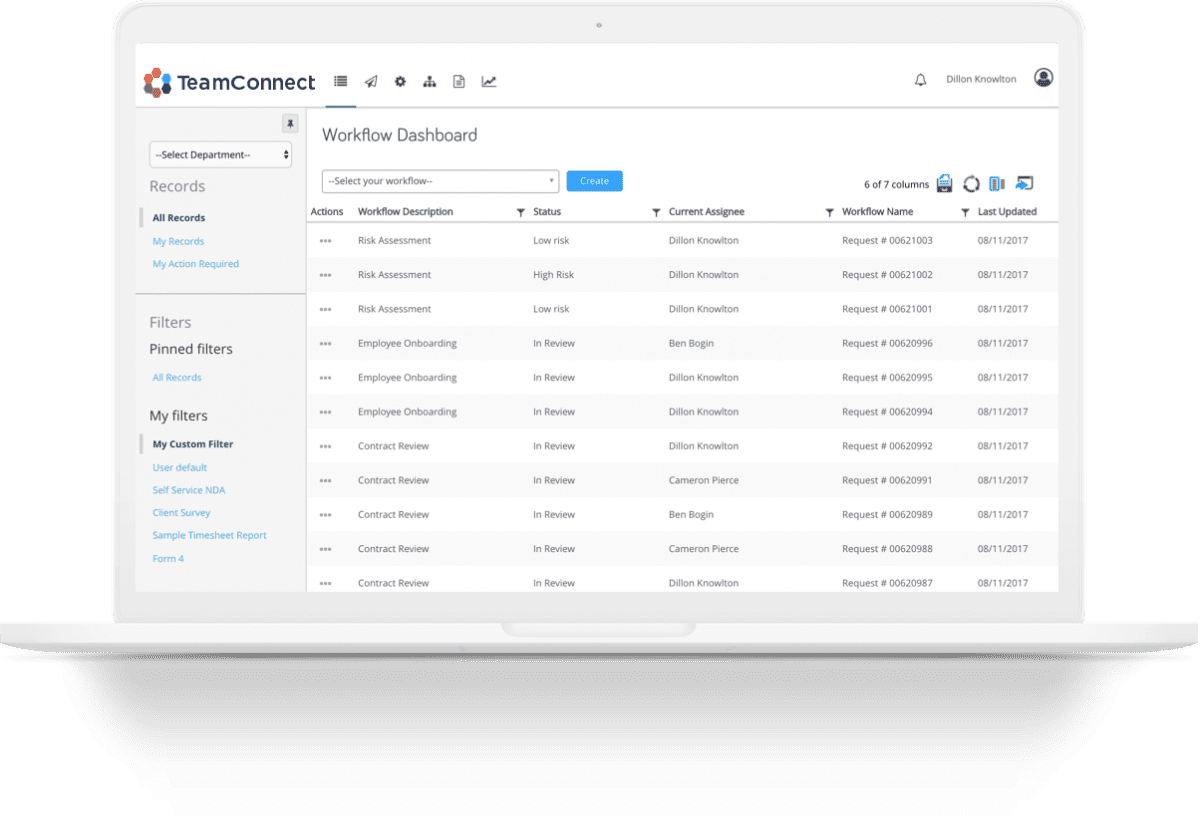Open the list view icon in top navigation
Screen dimensions: 1200x829
click(x=341, y=82)
